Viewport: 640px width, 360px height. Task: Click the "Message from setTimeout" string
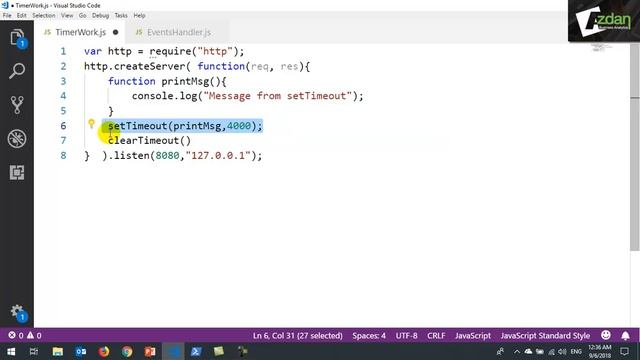278,96
